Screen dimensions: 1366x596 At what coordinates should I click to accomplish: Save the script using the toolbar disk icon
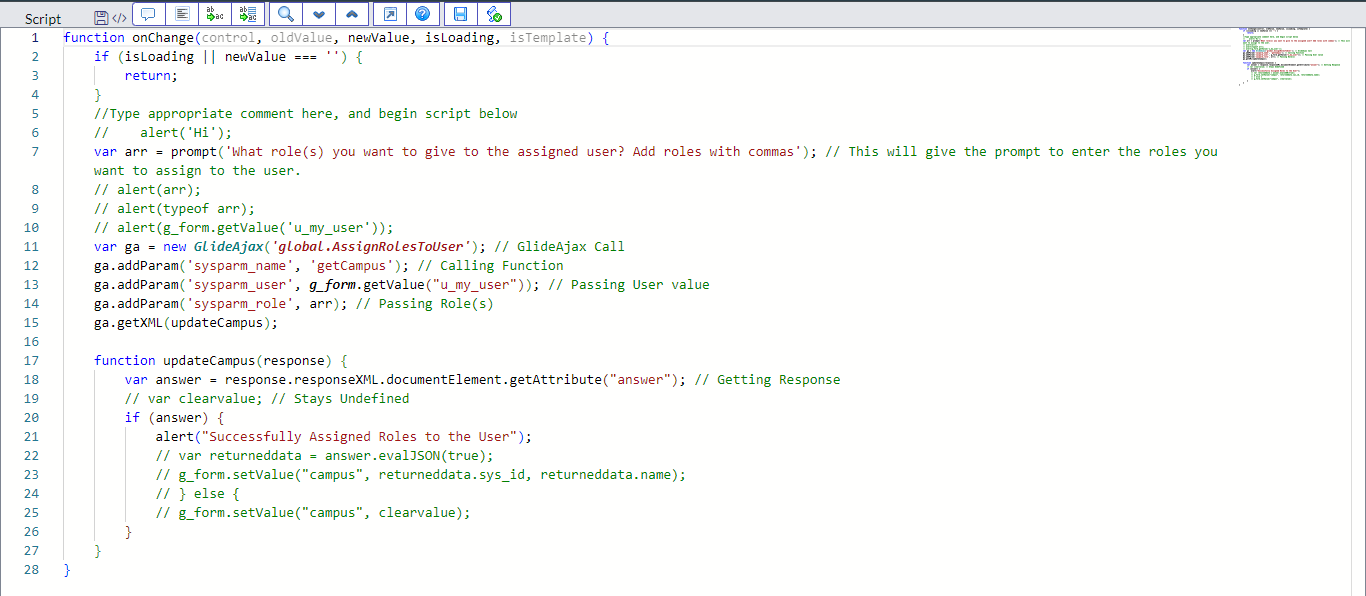459,14
